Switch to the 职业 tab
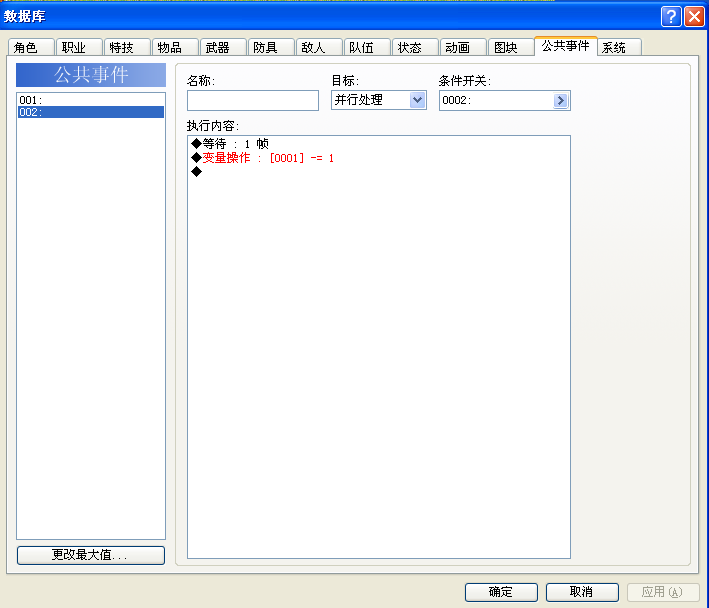Viewport: 709px width, 608px height. (x=79, y=47)
